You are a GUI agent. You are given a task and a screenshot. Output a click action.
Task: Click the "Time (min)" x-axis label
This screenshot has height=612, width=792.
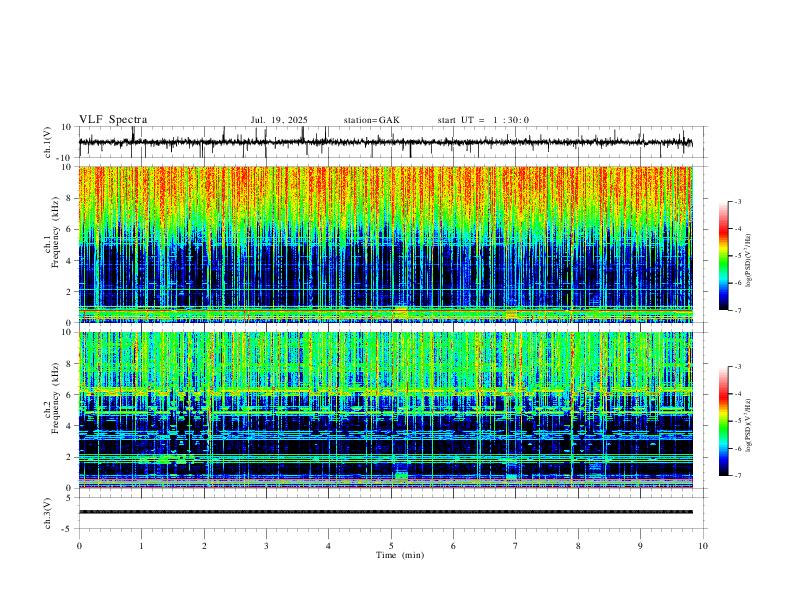[x=400, y=555]
